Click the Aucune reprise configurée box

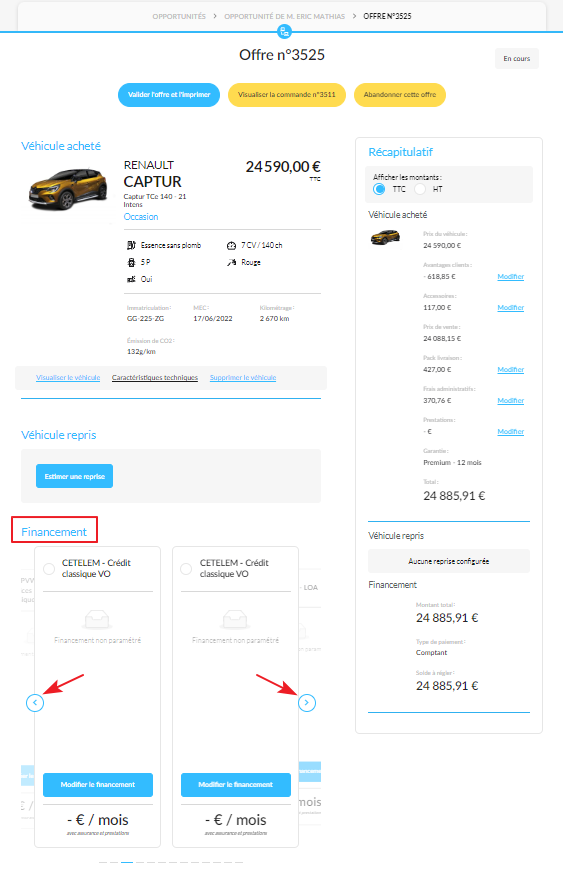[x=449, y=561]
